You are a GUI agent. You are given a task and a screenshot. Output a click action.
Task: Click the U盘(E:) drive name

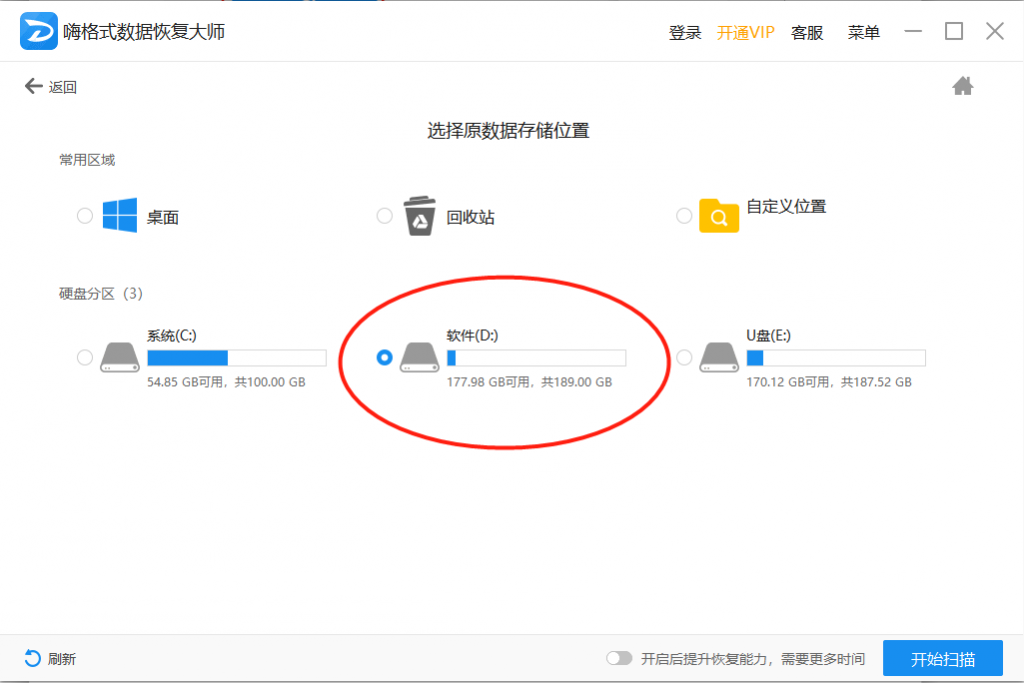769,336
